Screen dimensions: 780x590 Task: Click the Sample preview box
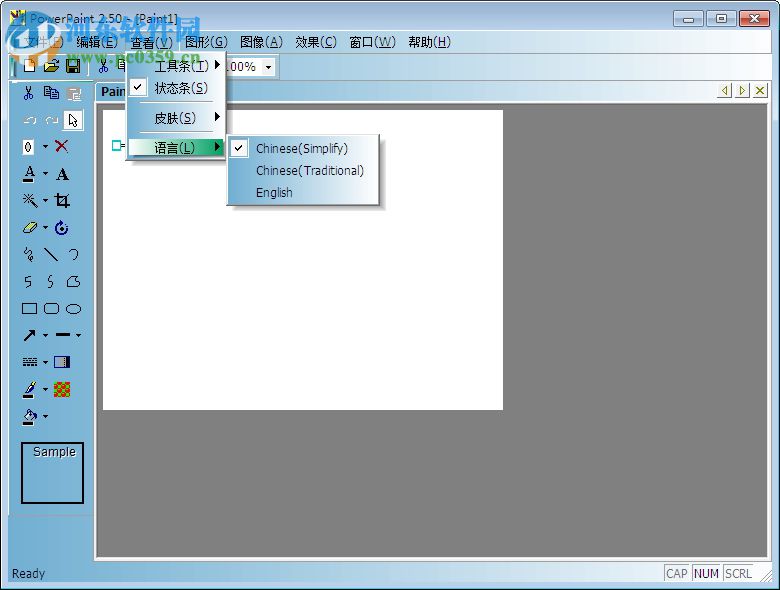52,473
